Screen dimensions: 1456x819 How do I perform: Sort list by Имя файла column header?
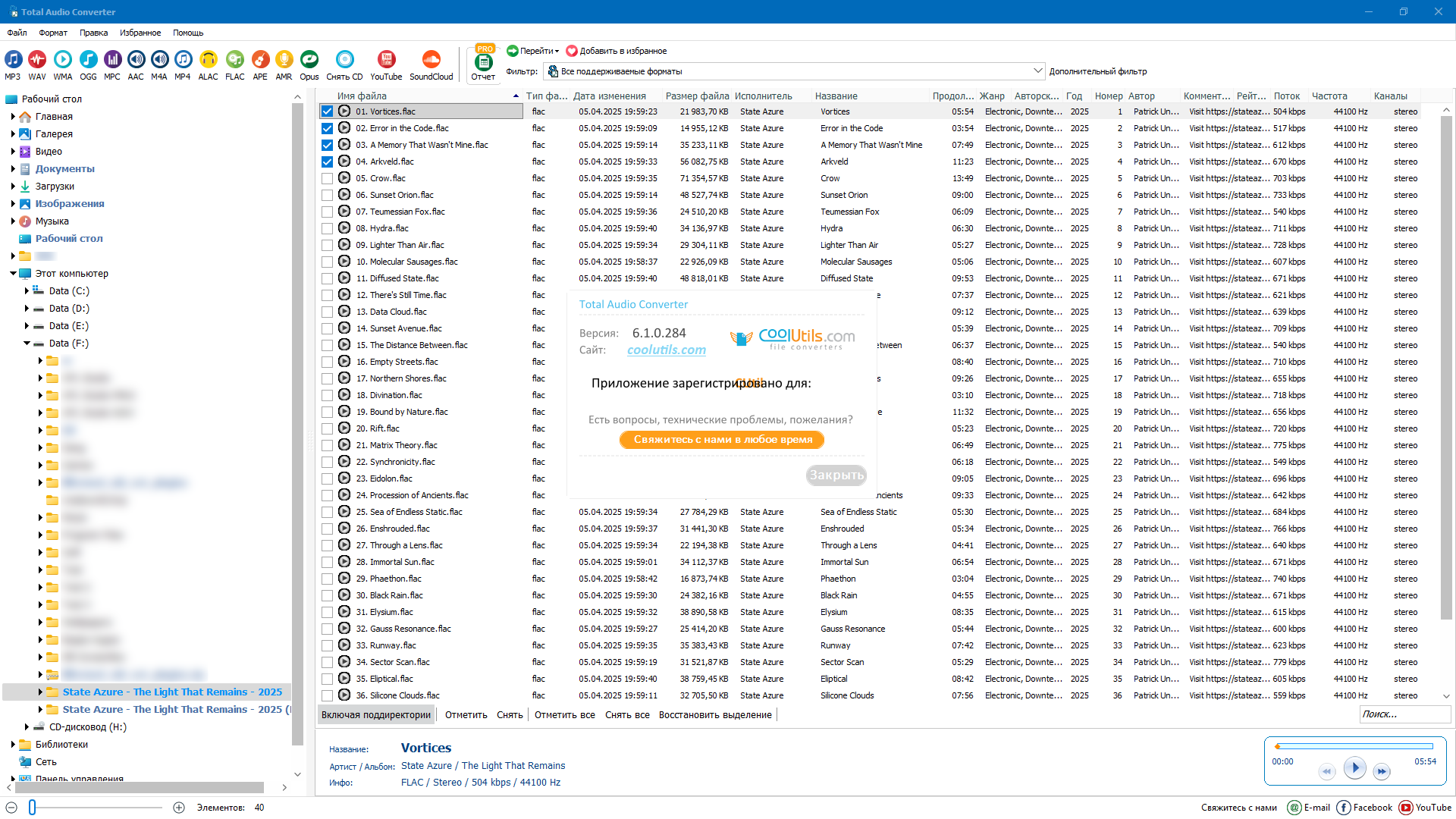[428, 96]
